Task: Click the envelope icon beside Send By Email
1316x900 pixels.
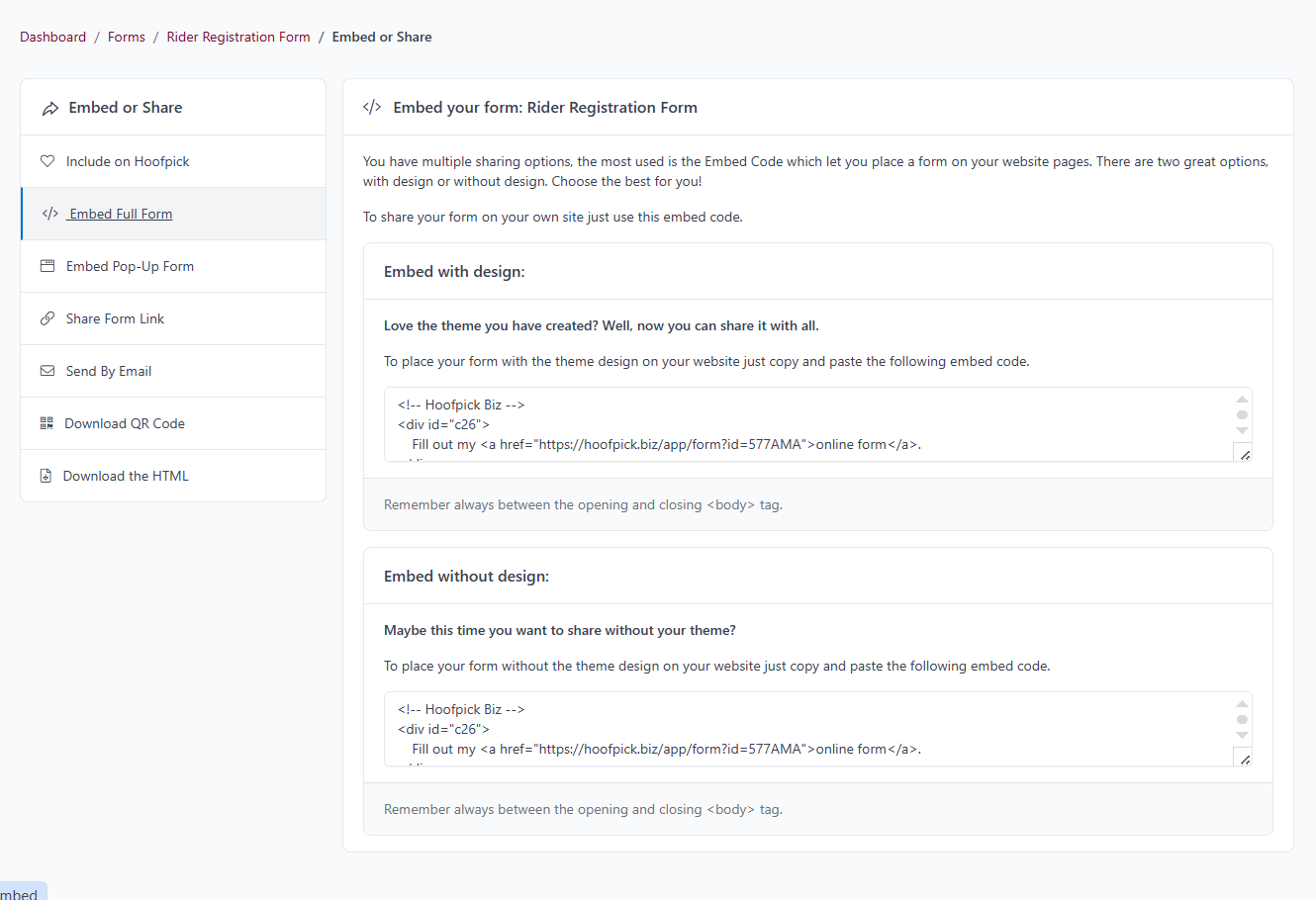Action: [47, 371]
